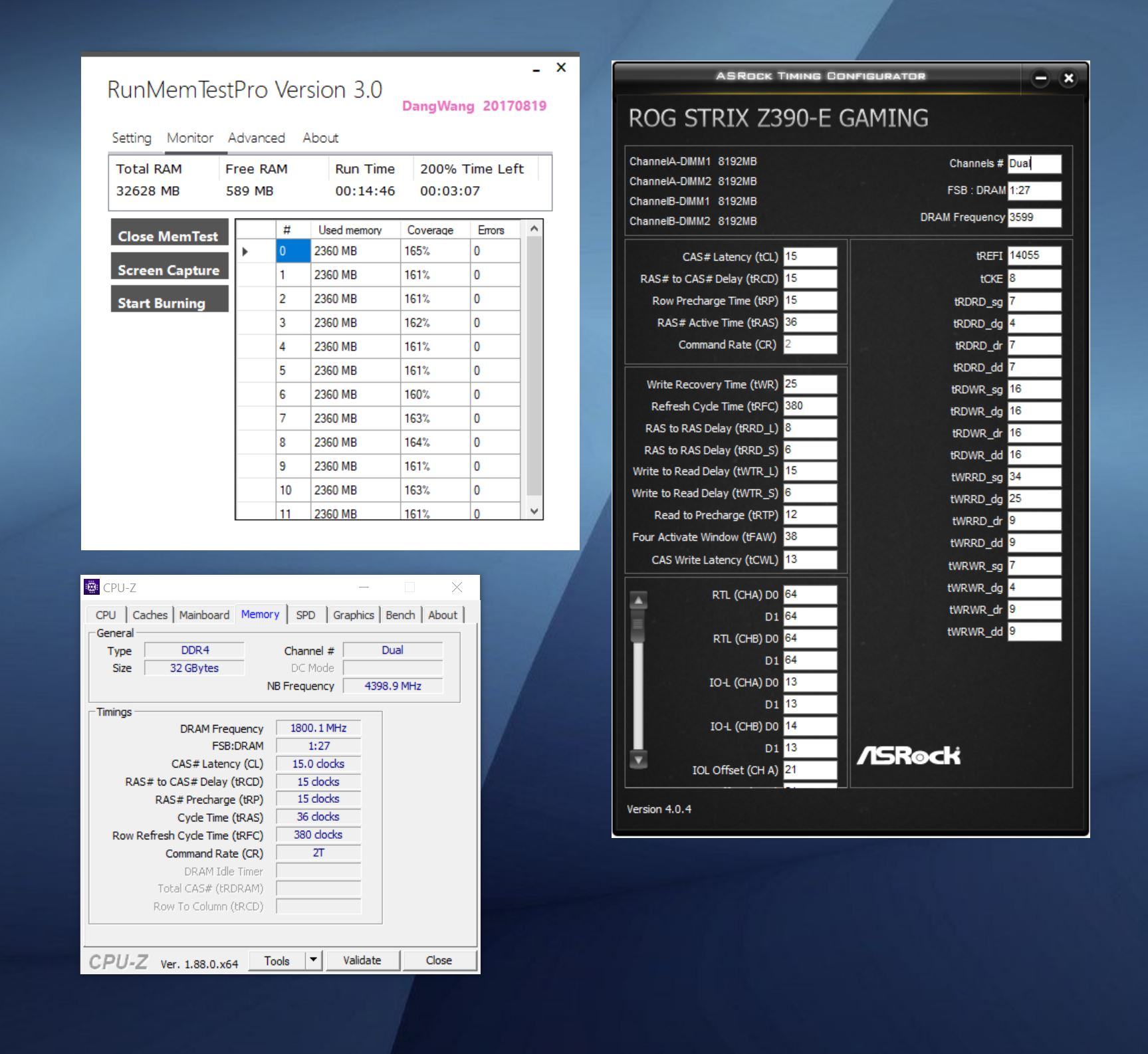Screen dimensions: 1148x1054
Task: Open the Mainboard tab in CPU-Z
Action: (204, 615)
